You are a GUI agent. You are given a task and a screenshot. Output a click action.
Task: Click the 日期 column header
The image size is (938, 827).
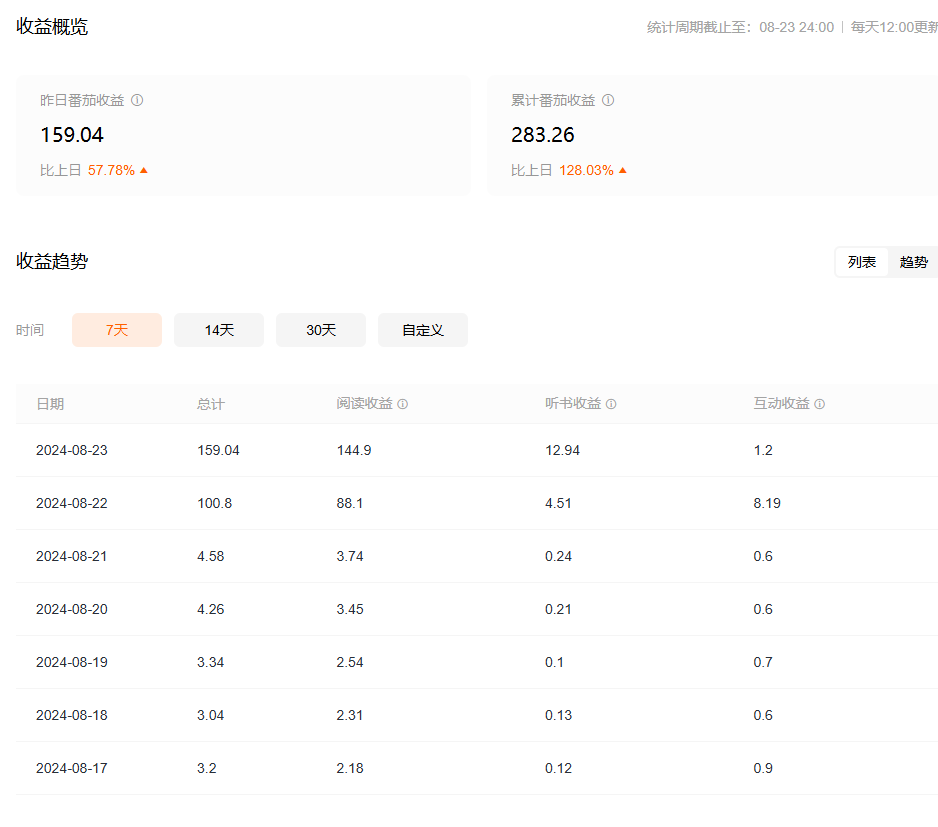point(50,405)
